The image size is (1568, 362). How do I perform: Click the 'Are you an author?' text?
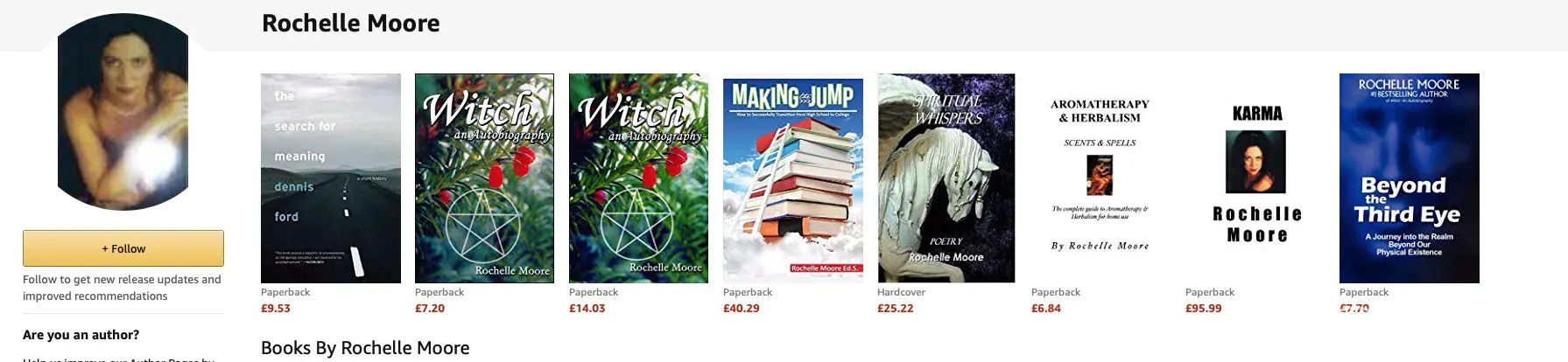[81, 335]
